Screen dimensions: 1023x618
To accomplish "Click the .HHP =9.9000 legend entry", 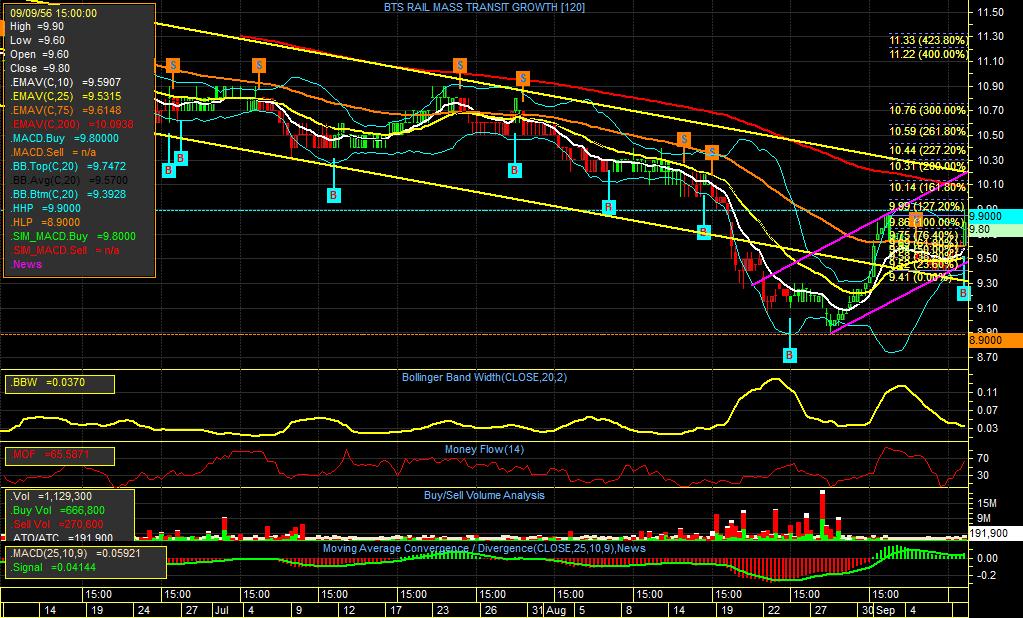I will (x=46, y=208).
